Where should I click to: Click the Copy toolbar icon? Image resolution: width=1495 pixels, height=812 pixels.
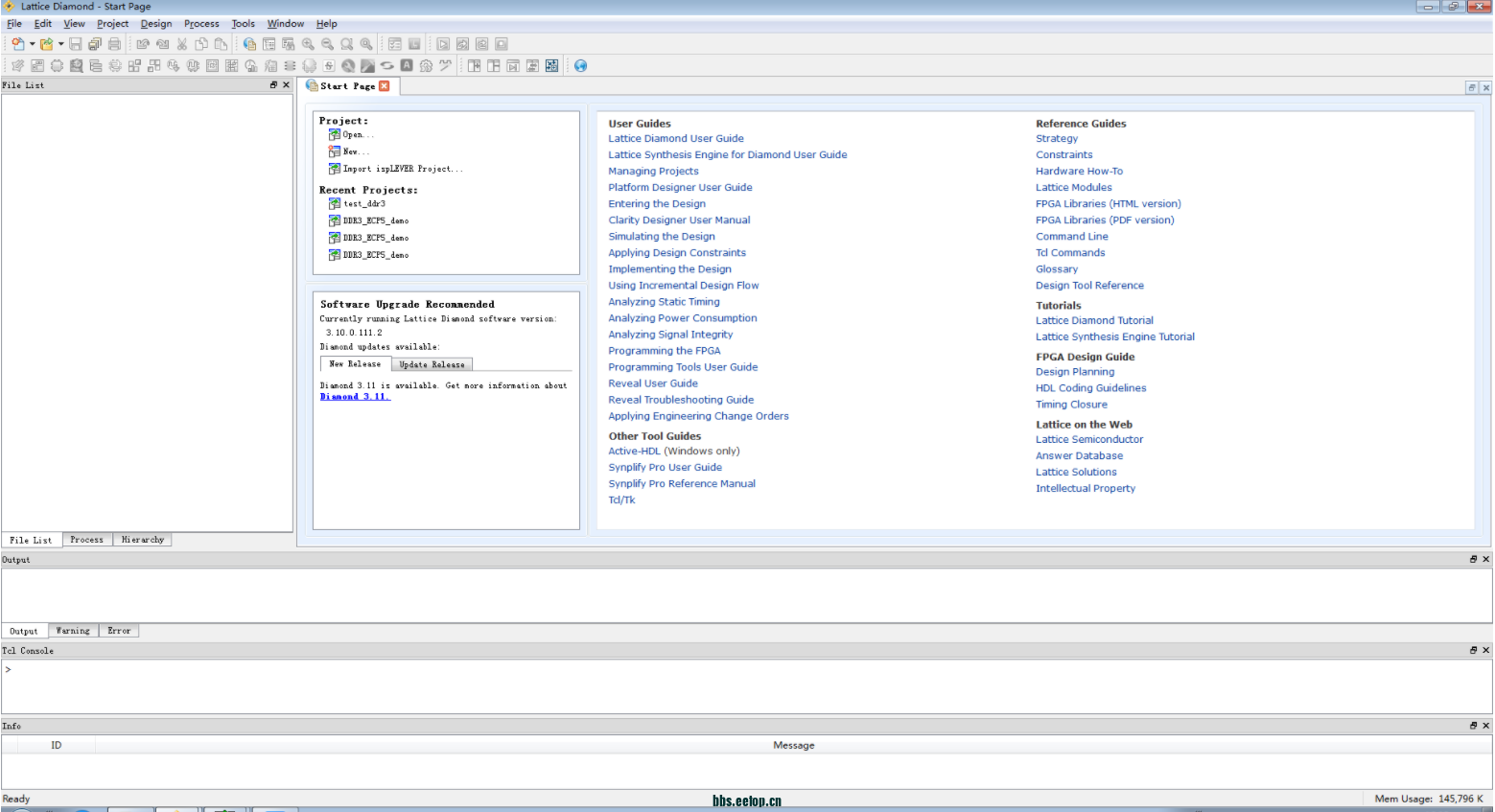point(201,44)
